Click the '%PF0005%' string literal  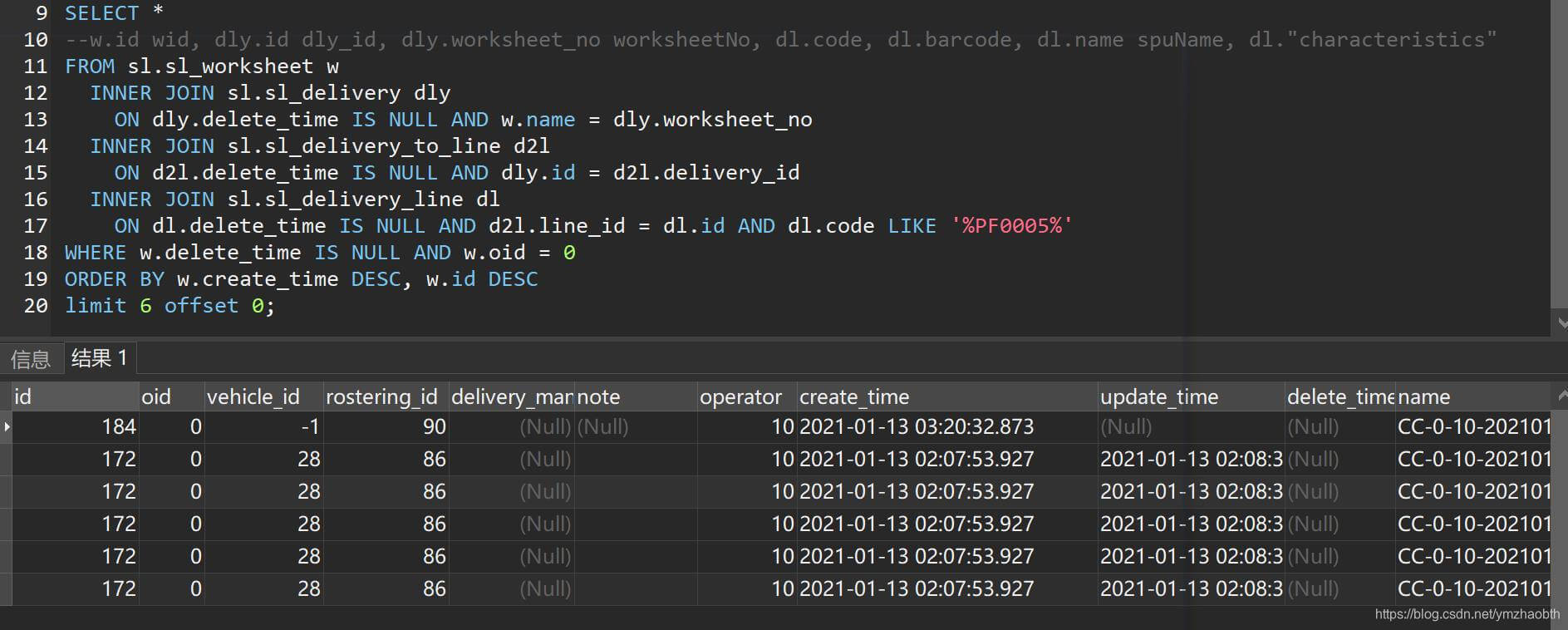1011,226
